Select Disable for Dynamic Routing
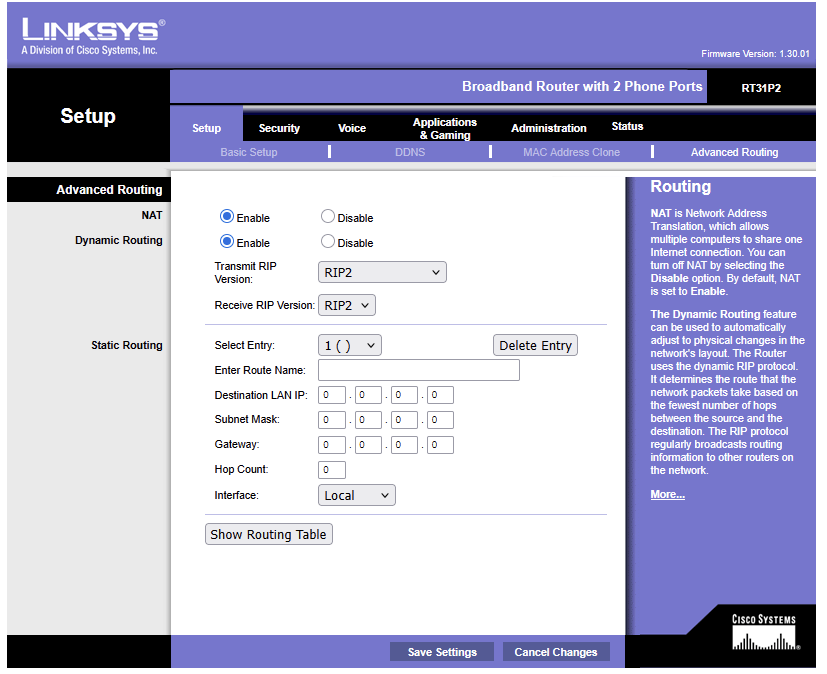 (x=328, y=242)
